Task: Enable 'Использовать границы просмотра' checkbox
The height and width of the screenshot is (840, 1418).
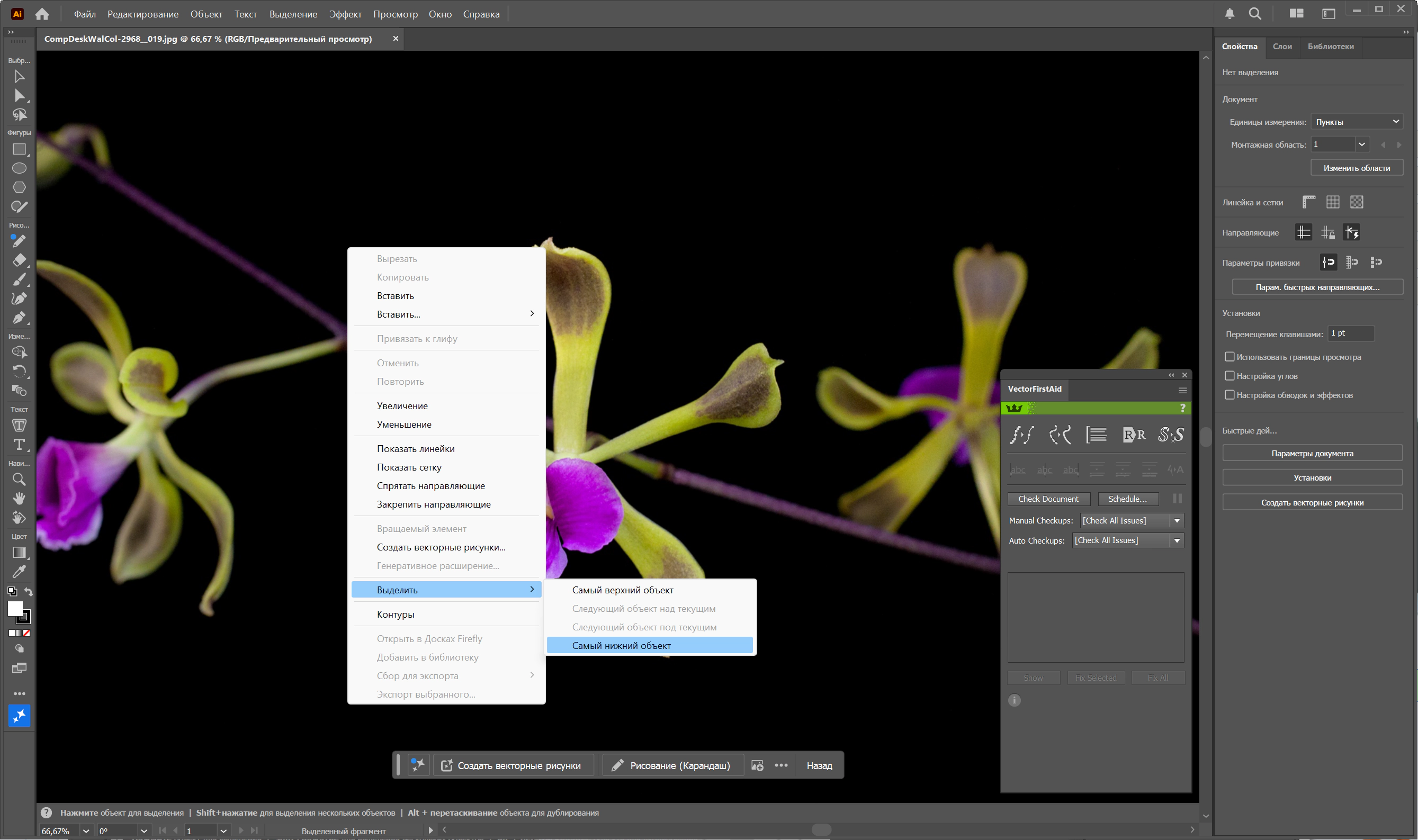Action: tap(1229, 357)
